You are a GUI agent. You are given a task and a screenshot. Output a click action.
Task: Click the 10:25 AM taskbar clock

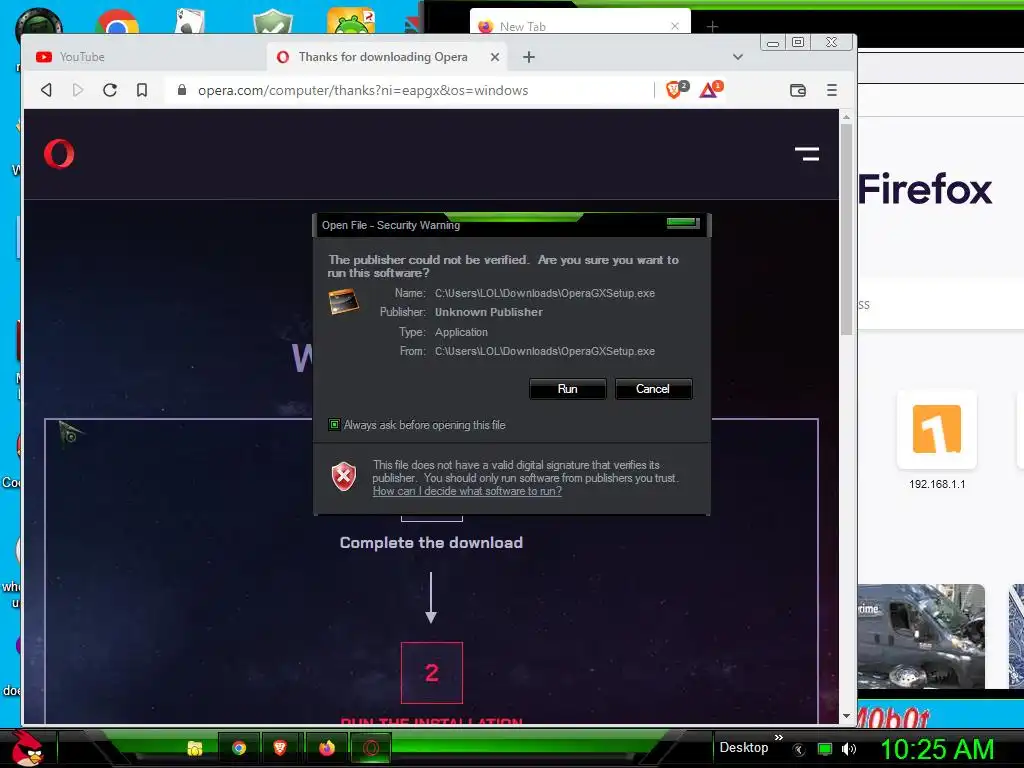937,749
